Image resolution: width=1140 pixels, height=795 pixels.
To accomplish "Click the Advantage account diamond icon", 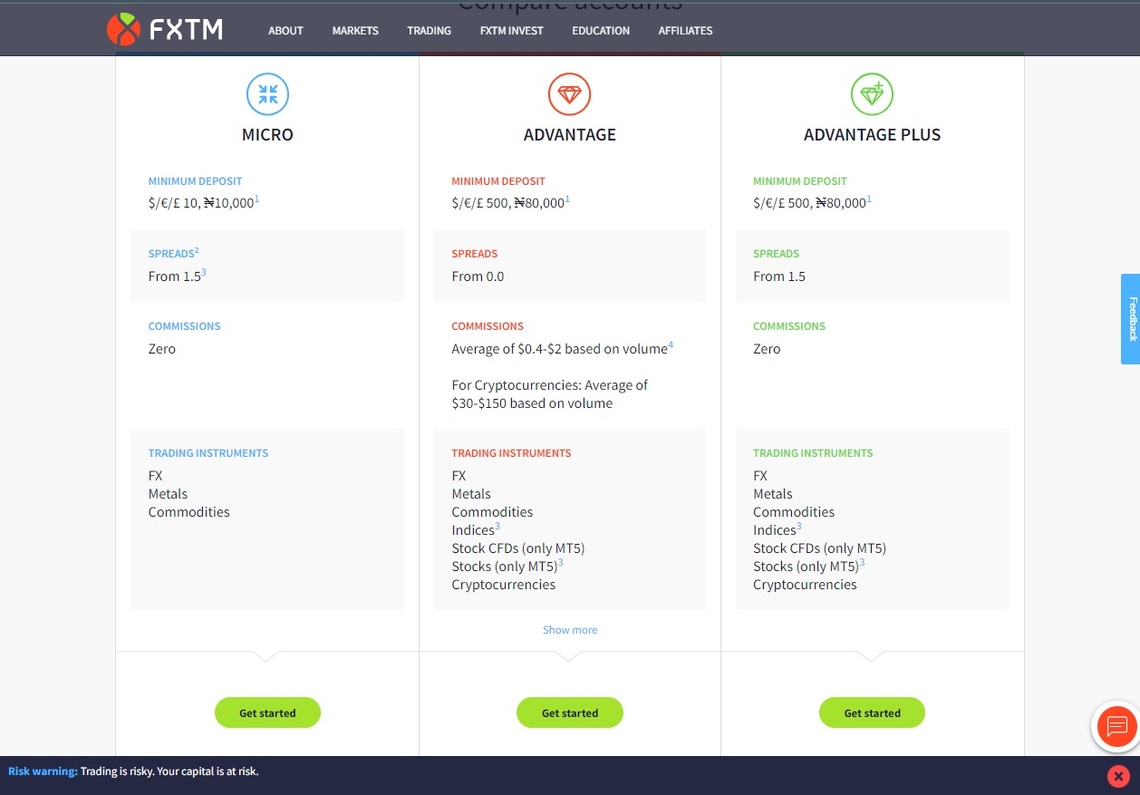I will 569,94.
